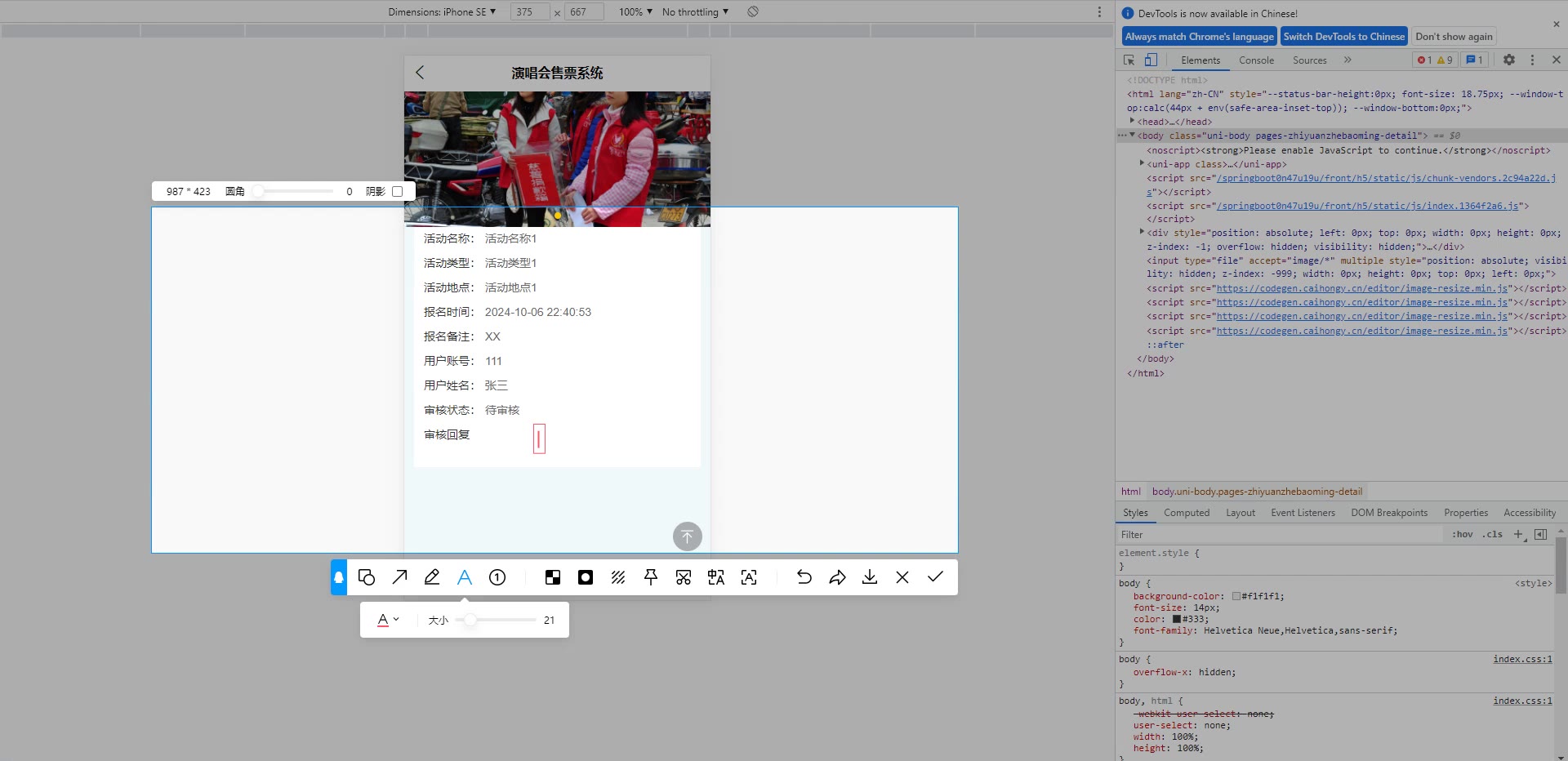Switch to the Console tab
The width and height of the screenshot is (1568, 761).
(x=1256, y=60)
